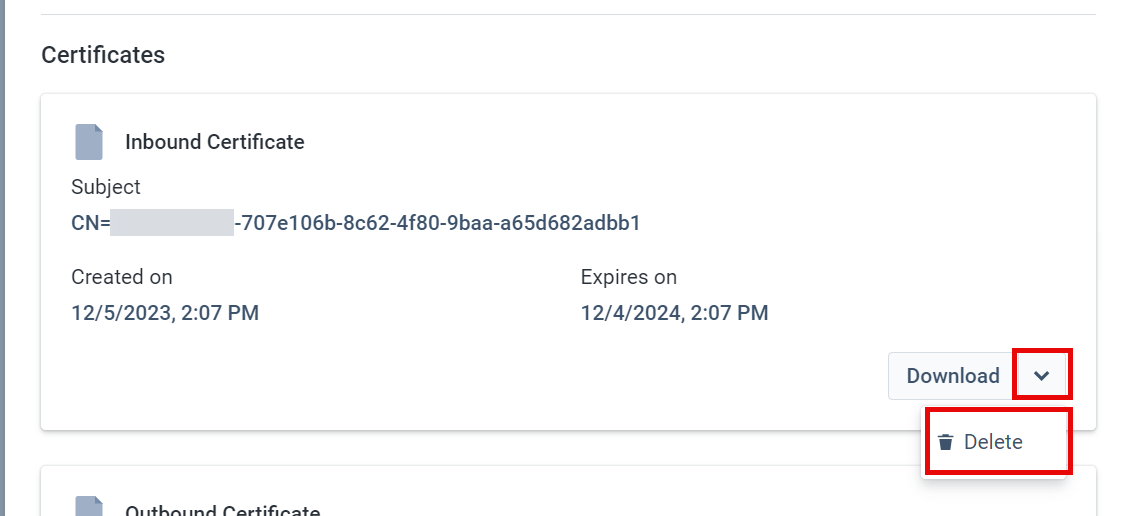Click the Outbound Certificate file icon
Screen dimensions: 1132x516
pyautogui.click(x=89, y=506)
